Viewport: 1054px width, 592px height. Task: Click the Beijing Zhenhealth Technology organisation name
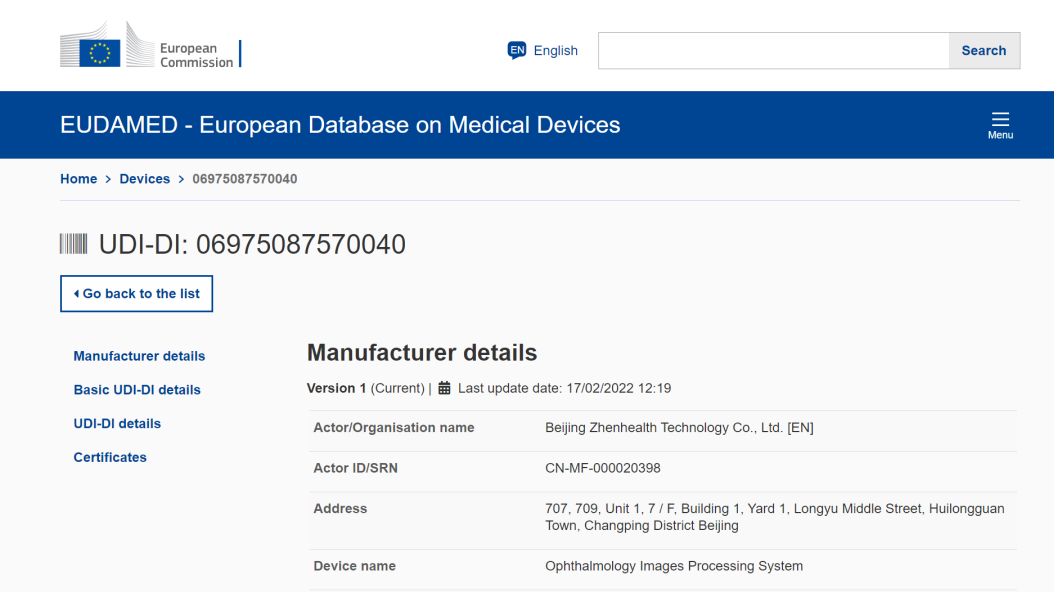(679, 428)
